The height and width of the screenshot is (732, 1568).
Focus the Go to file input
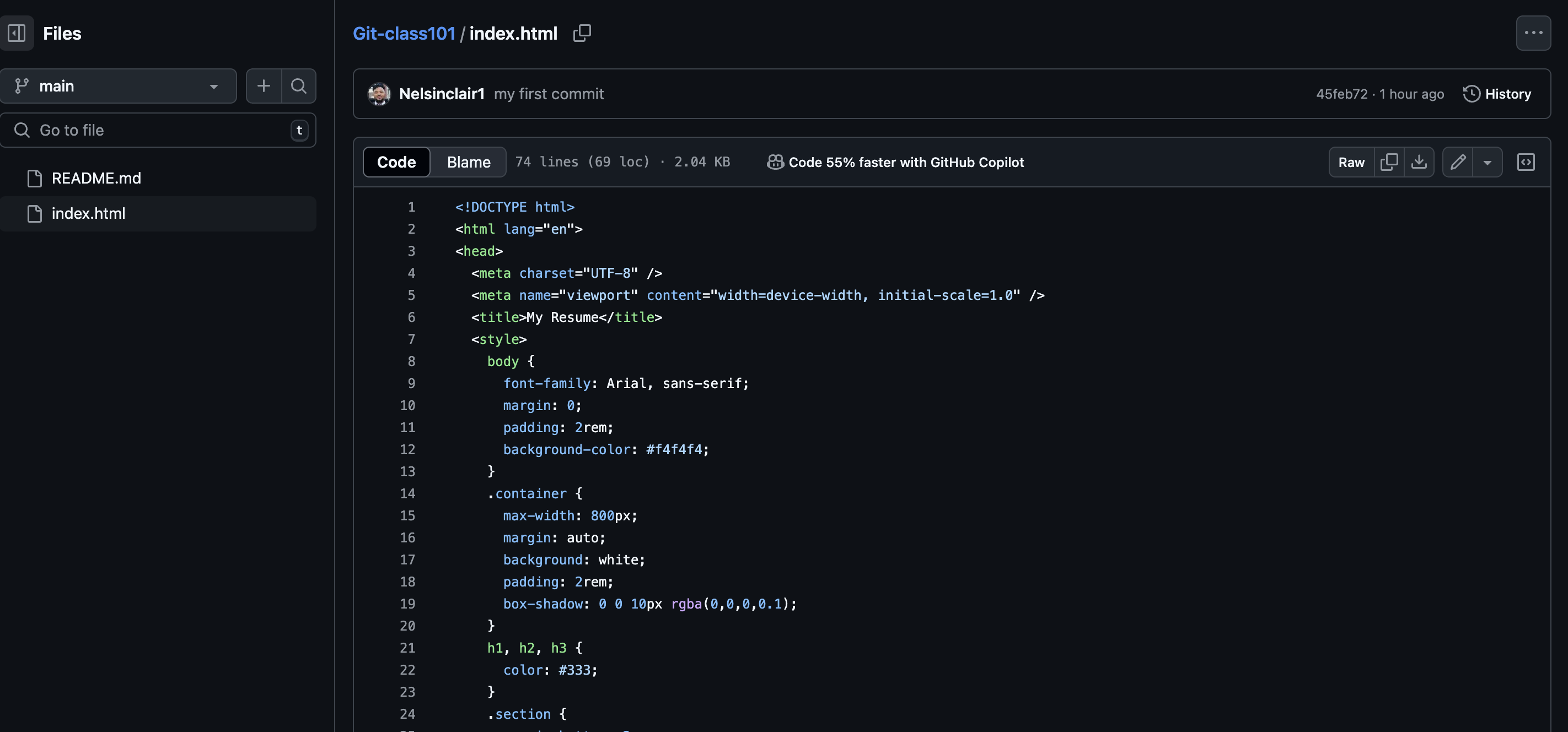pos(158,130)
